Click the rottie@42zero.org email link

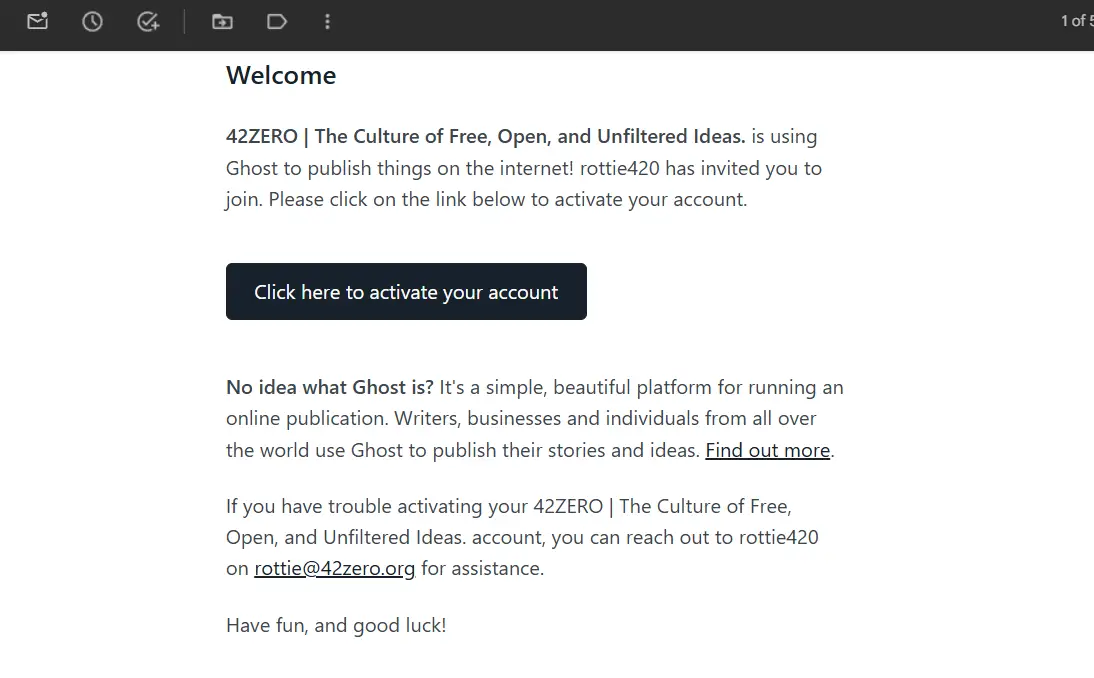pyautogui.click(x=334, y=569)
